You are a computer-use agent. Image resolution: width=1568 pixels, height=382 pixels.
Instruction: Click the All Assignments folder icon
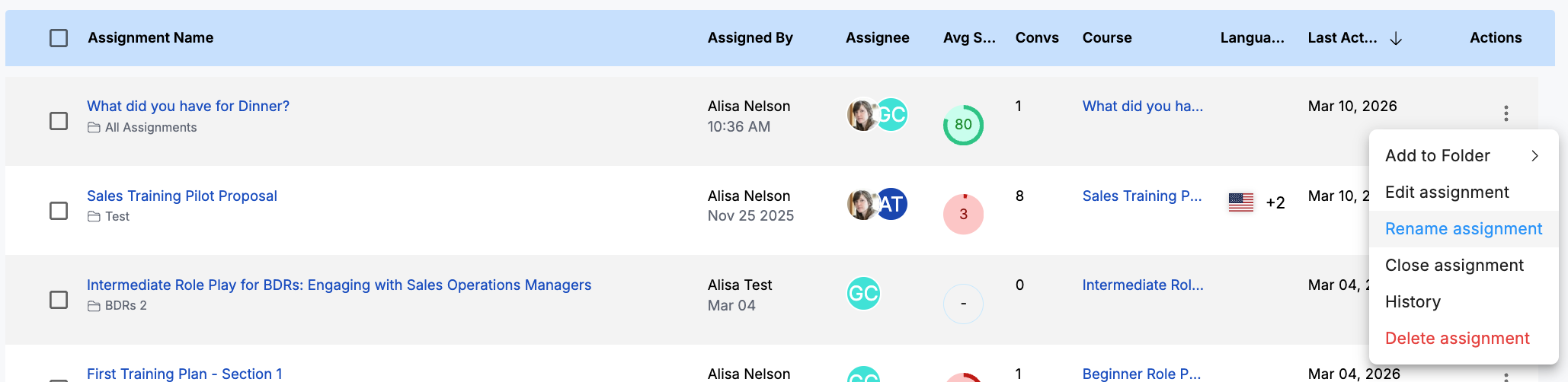click(x=94, y=128)
